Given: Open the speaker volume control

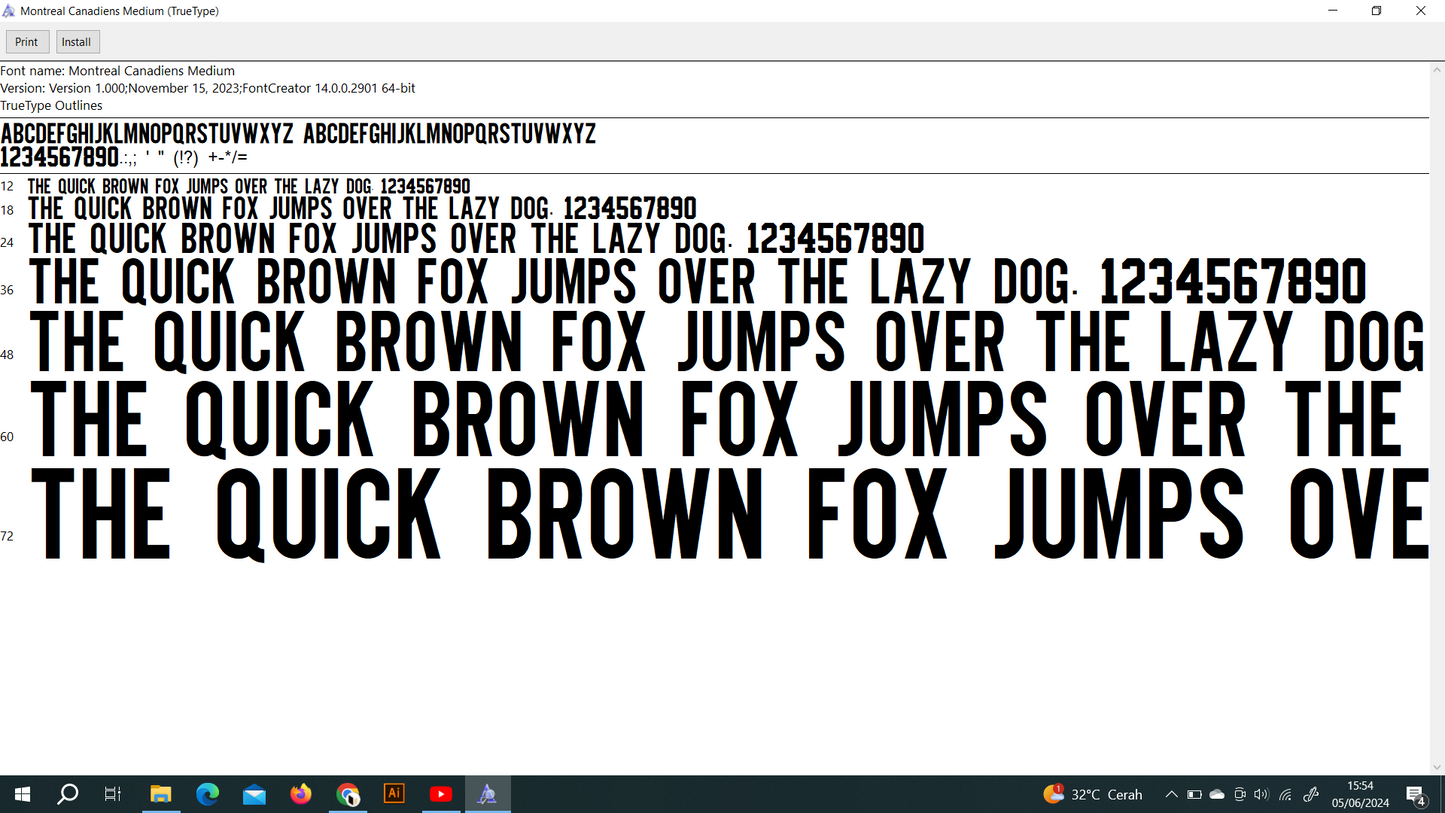Looking at the screenshot, I should point(1261,794).
